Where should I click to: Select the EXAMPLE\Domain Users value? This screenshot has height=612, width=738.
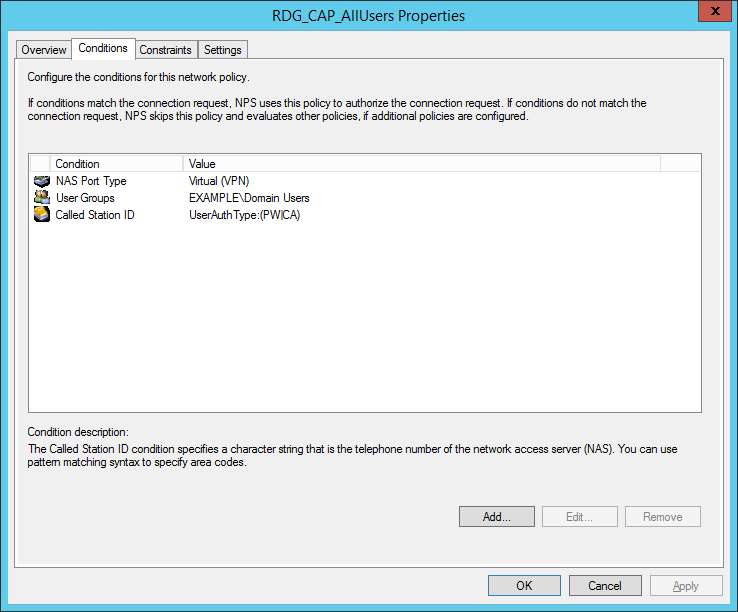(249, 198)
